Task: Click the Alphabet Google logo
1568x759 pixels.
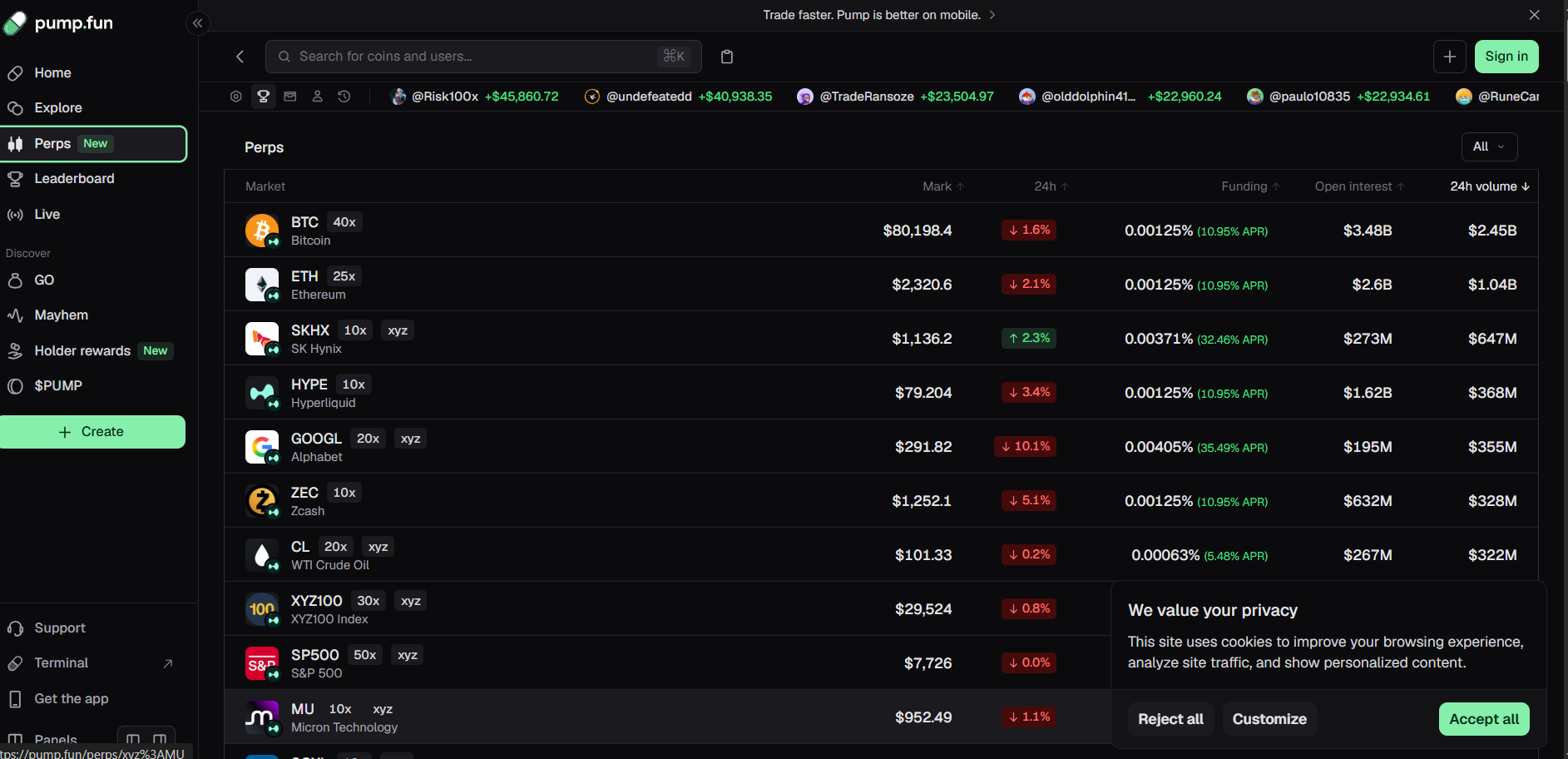Action: [x=262, y=447]
